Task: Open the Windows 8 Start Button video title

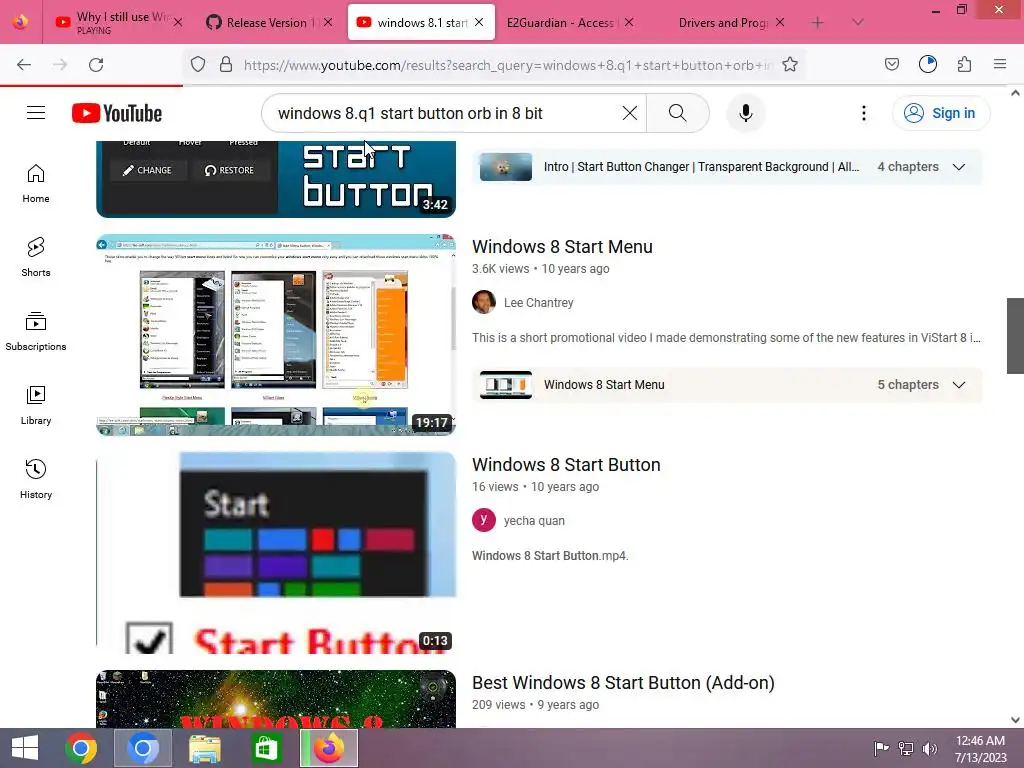Action: 566,464
